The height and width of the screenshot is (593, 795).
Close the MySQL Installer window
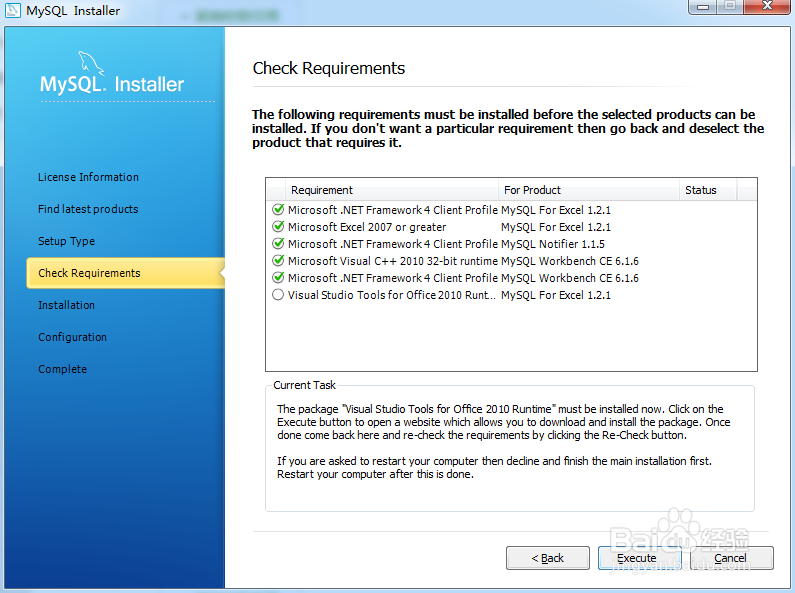(768, 6)
